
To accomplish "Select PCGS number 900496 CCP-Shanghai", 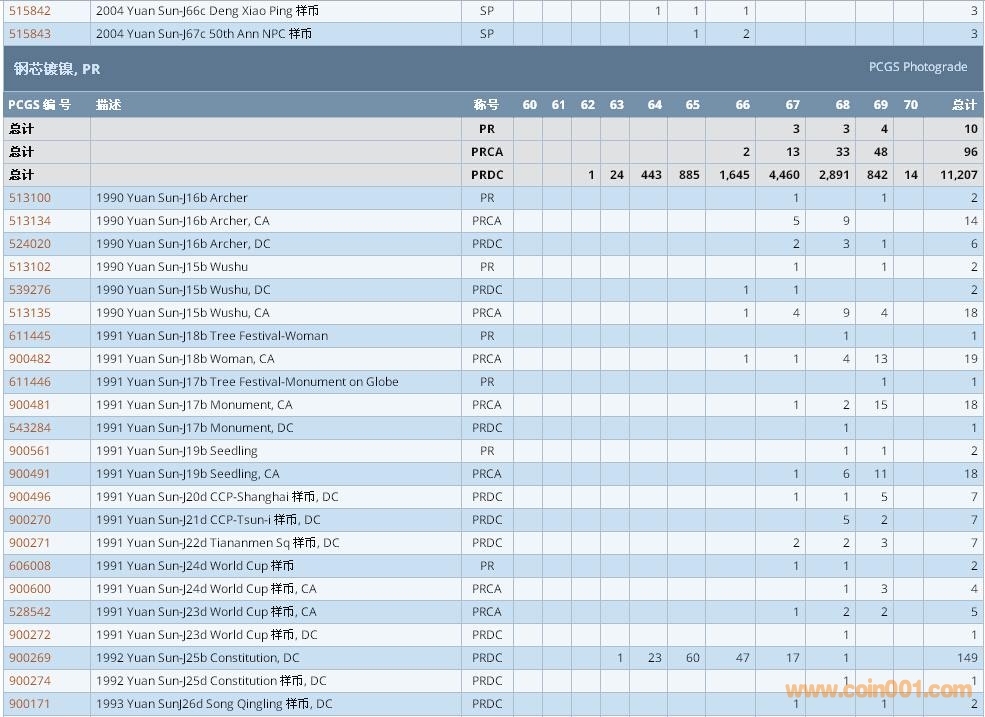I will coord(30,497).
